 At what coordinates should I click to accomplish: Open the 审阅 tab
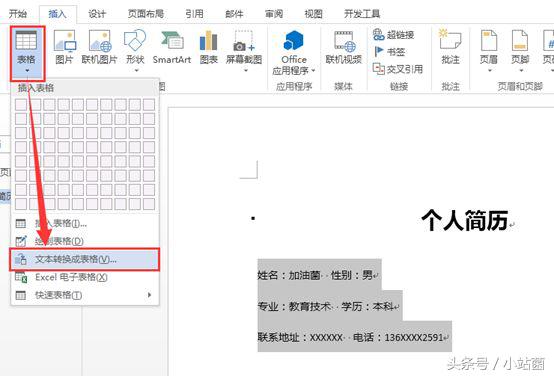coord(274,14)
